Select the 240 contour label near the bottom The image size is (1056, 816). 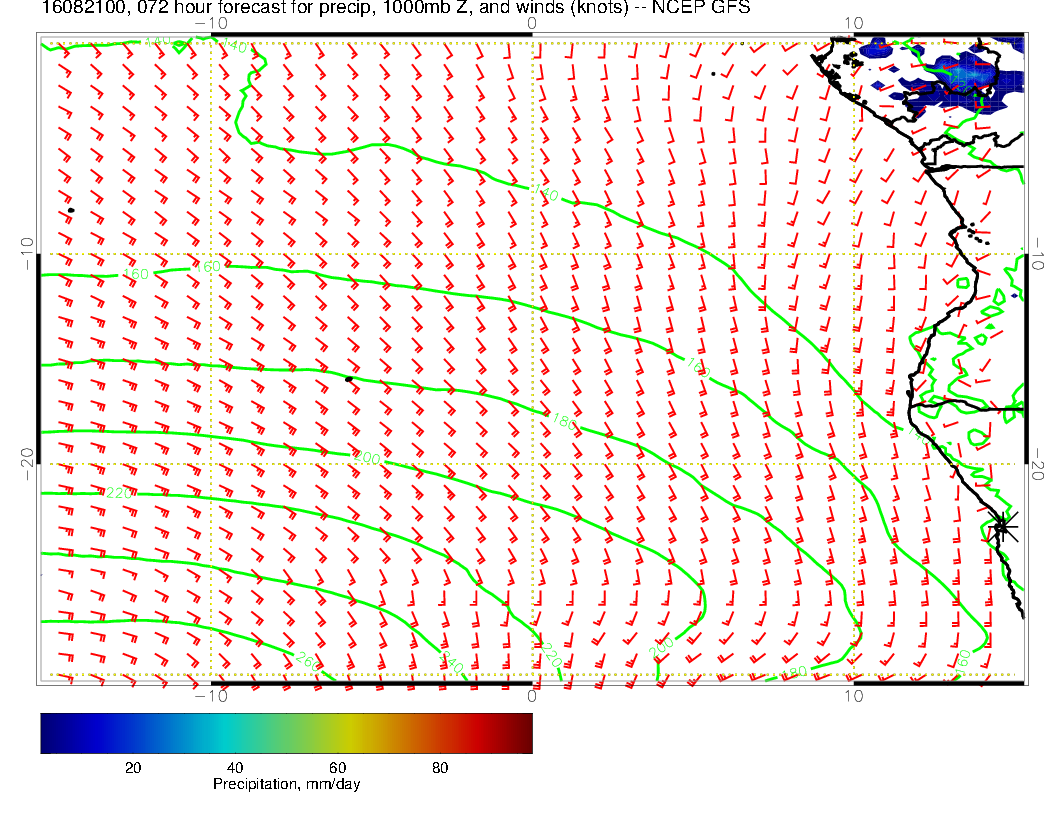[x=453, y=662]
